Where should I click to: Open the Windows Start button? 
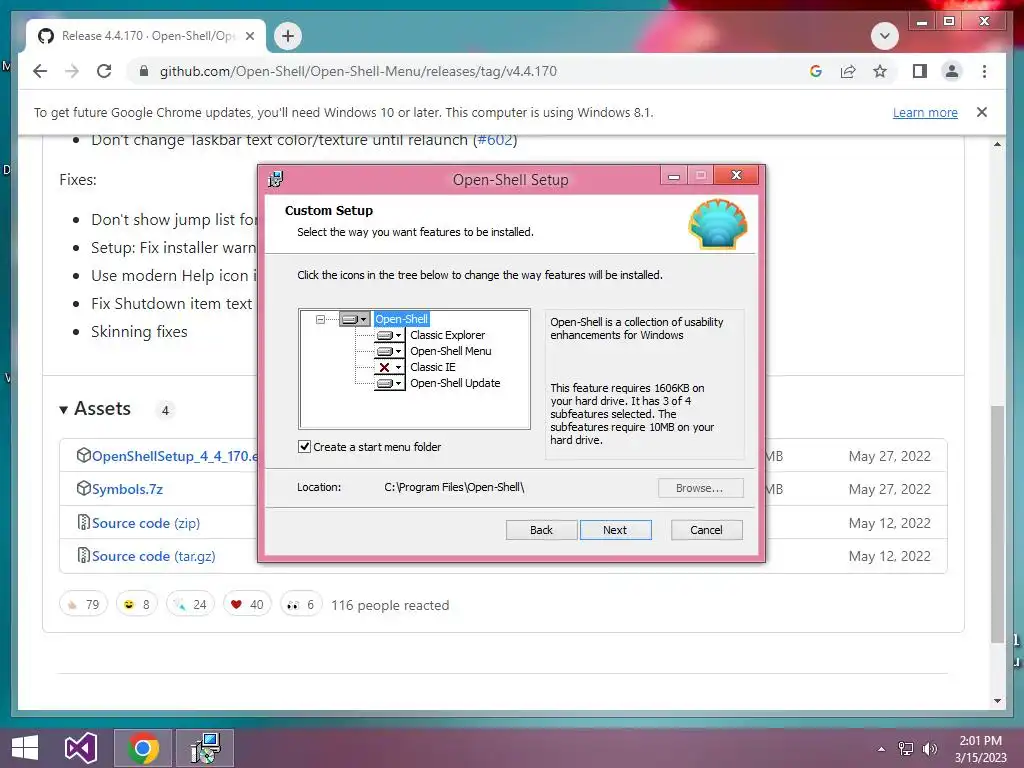[x=25, y=748]
